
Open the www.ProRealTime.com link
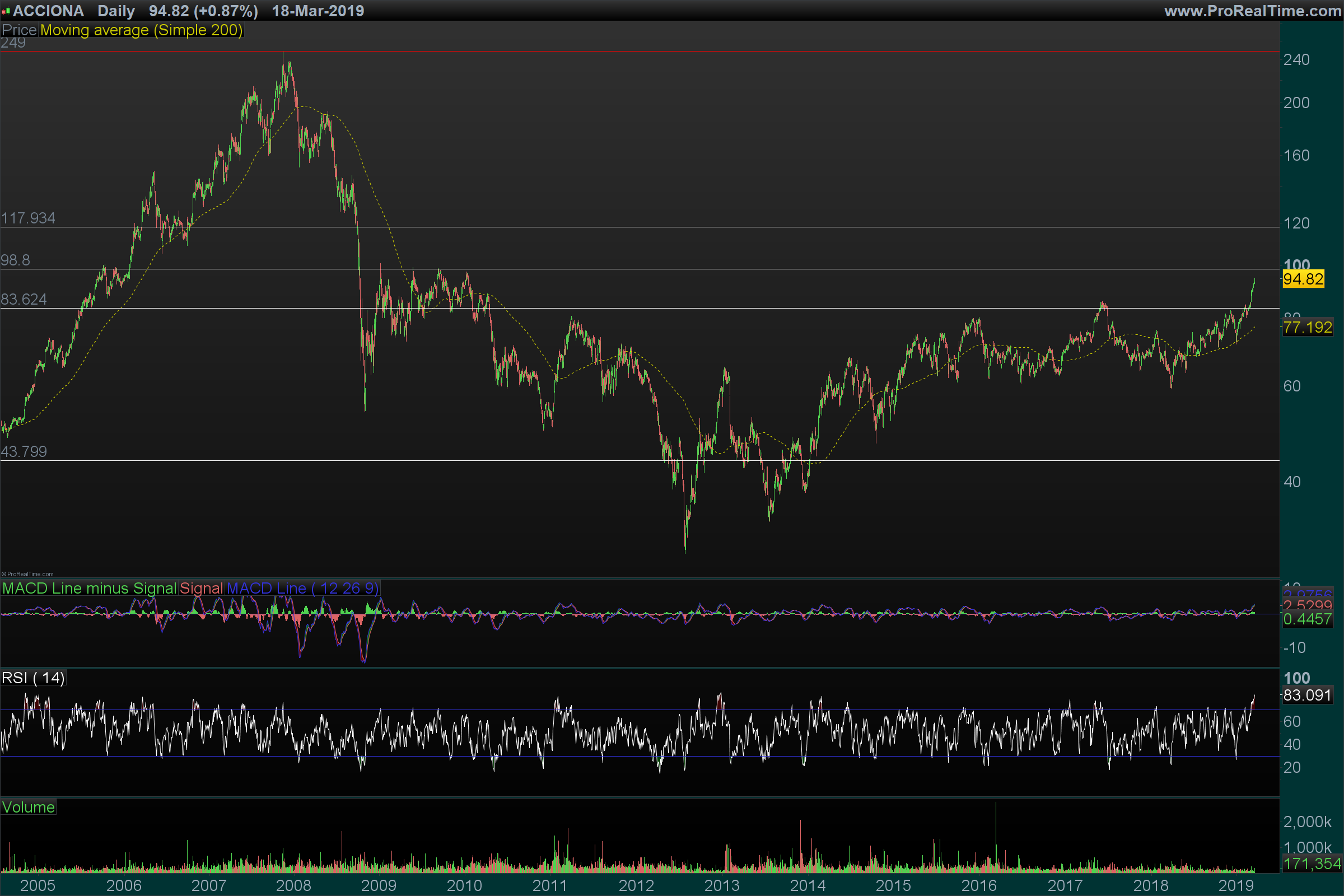1253,11
